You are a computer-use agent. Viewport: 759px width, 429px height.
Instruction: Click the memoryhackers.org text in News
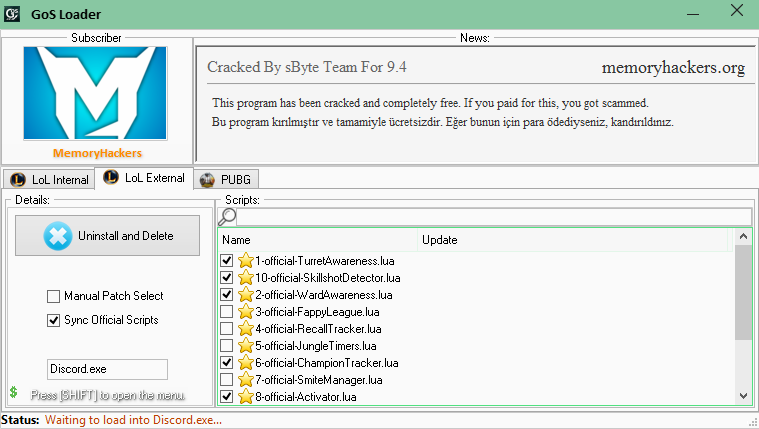click(x=673, y=68)
